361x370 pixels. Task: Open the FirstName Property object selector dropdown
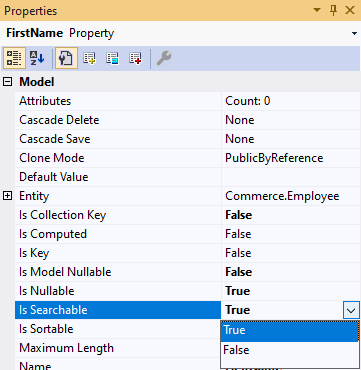(x=354, y=33)
